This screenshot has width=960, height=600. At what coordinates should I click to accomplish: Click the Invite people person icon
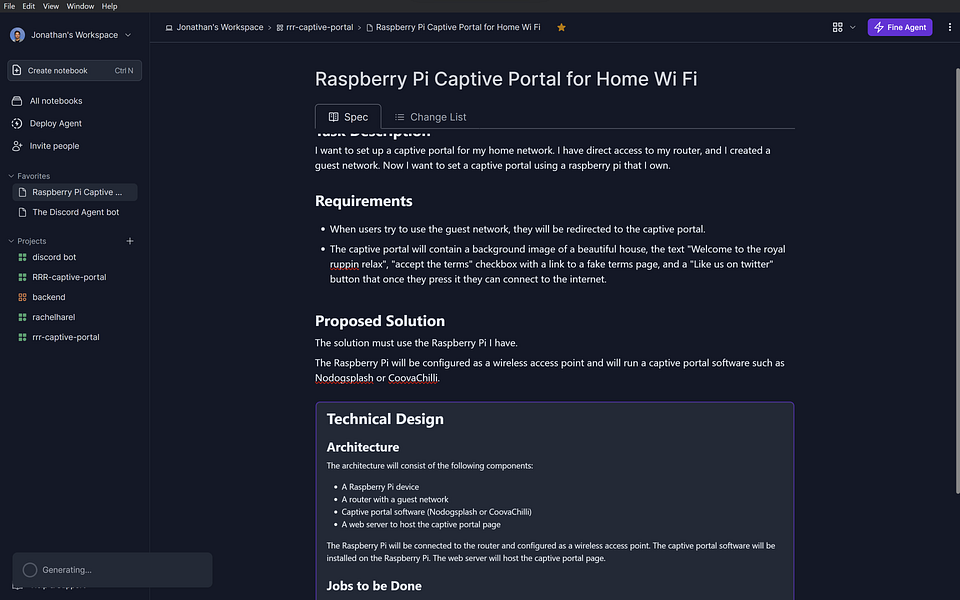click(17, 146)
